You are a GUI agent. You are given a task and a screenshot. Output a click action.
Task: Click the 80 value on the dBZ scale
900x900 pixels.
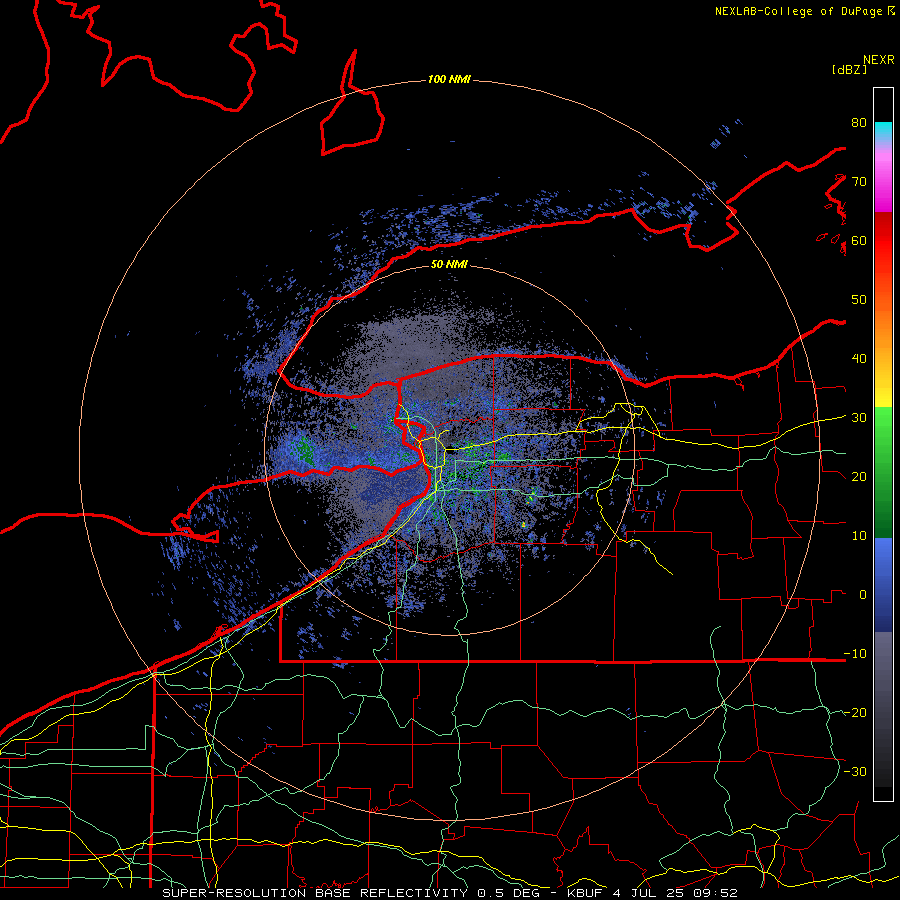[859, 122]
